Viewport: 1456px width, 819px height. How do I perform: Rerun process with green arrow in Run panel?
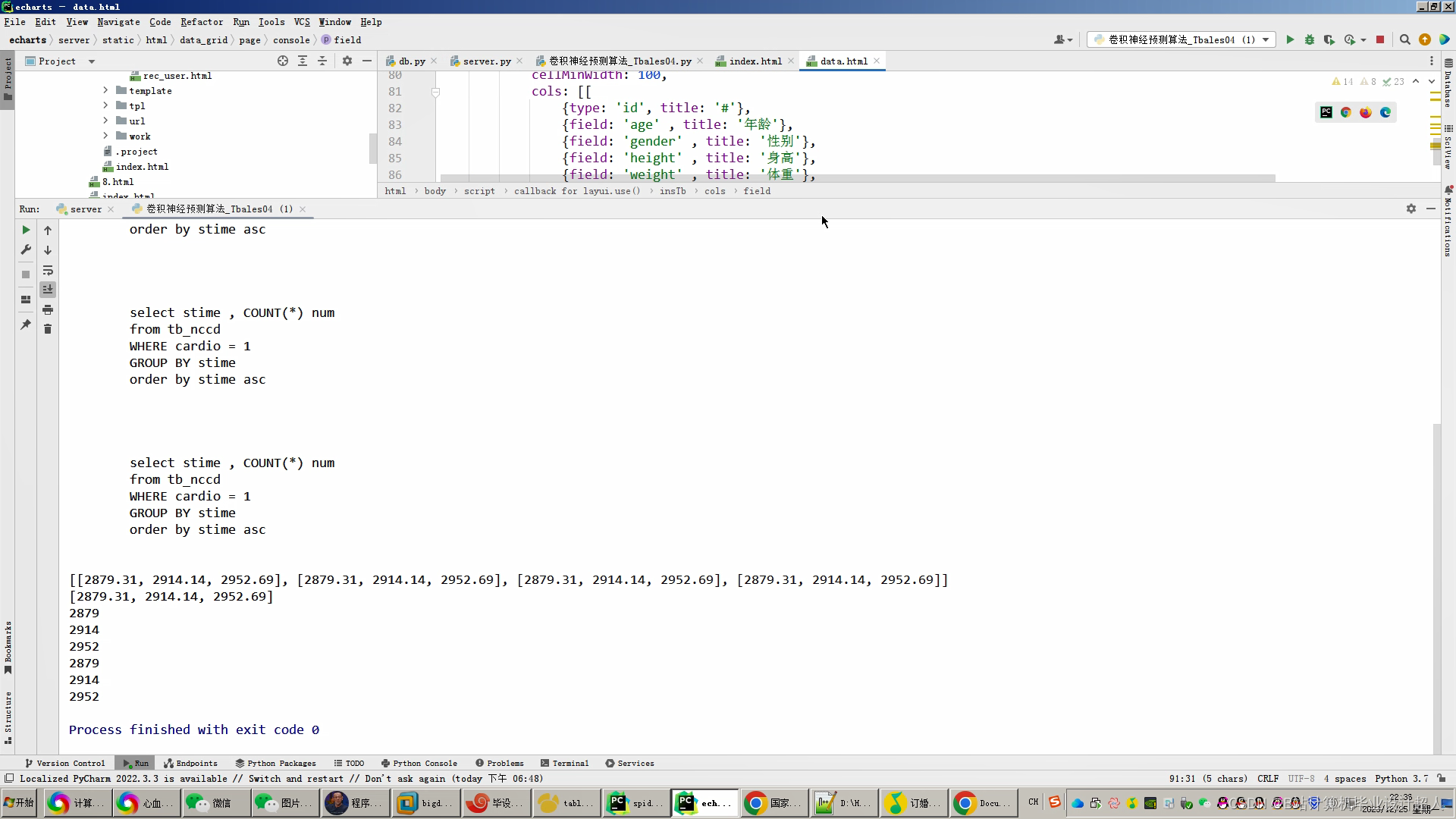[x=26, y=230]
